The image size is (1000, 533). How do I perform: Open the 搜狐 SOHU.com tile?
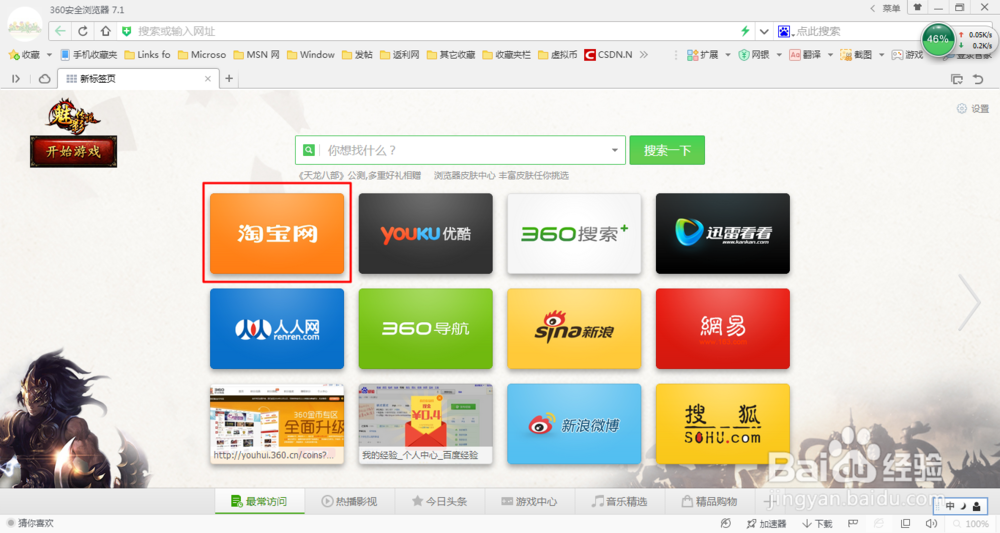click(x=723, y=424)
